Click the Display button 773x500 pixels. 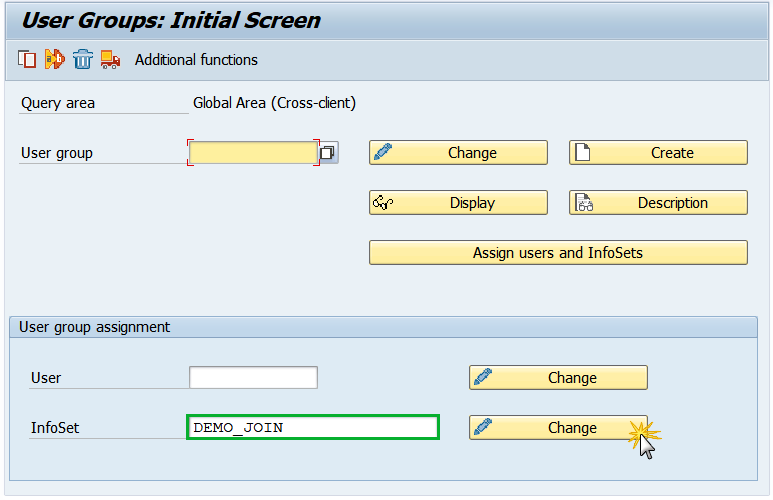(458, 203)
